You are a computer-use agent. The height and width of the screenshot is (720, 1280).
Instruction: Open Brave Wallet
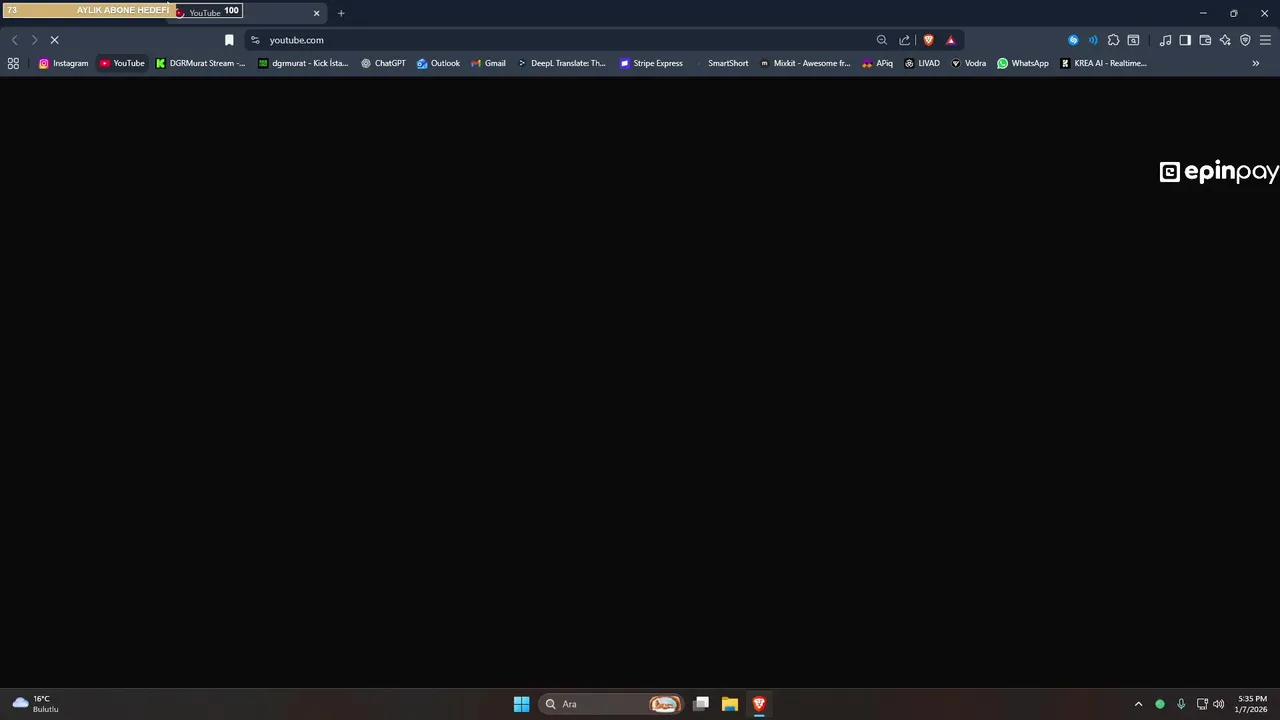click(1205, 40)
